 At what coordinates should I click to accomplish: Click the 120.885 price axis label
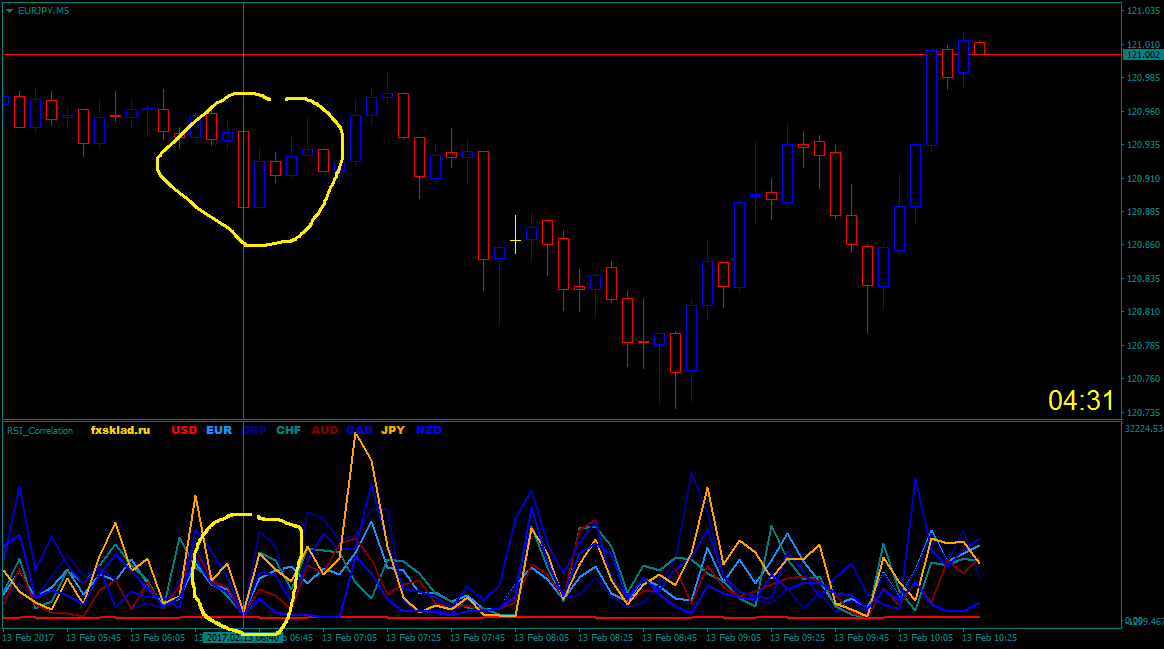pos(1143,212)
